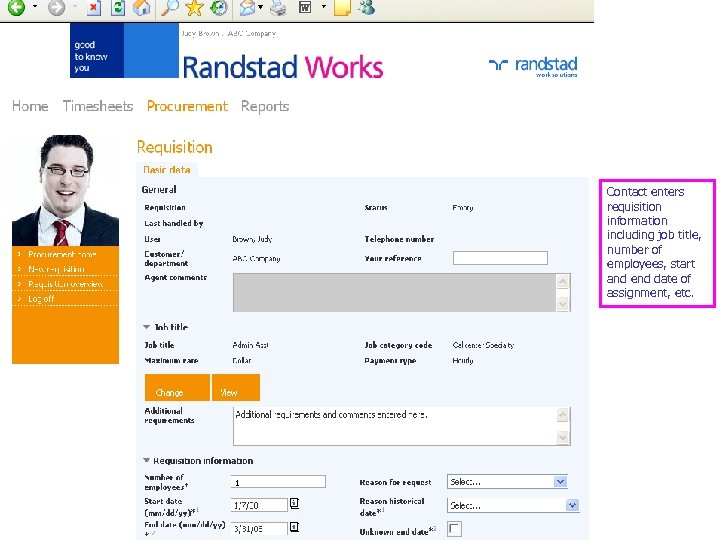
Task: Open the Requisition overview sidebar link
Action: pyautogui.click(x=65, y=284)
